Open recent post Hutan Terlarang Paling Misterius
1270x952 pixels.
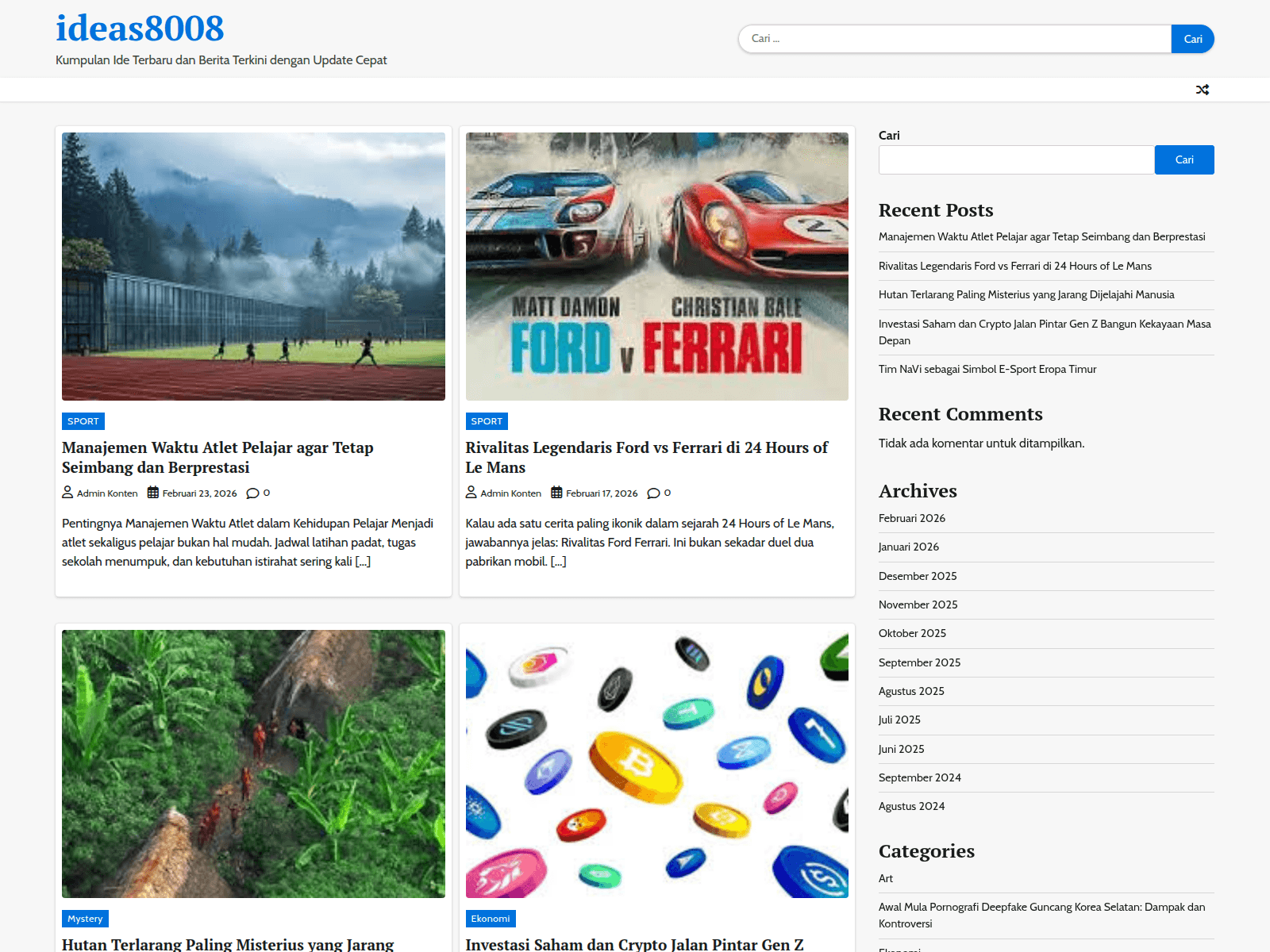1026,294
